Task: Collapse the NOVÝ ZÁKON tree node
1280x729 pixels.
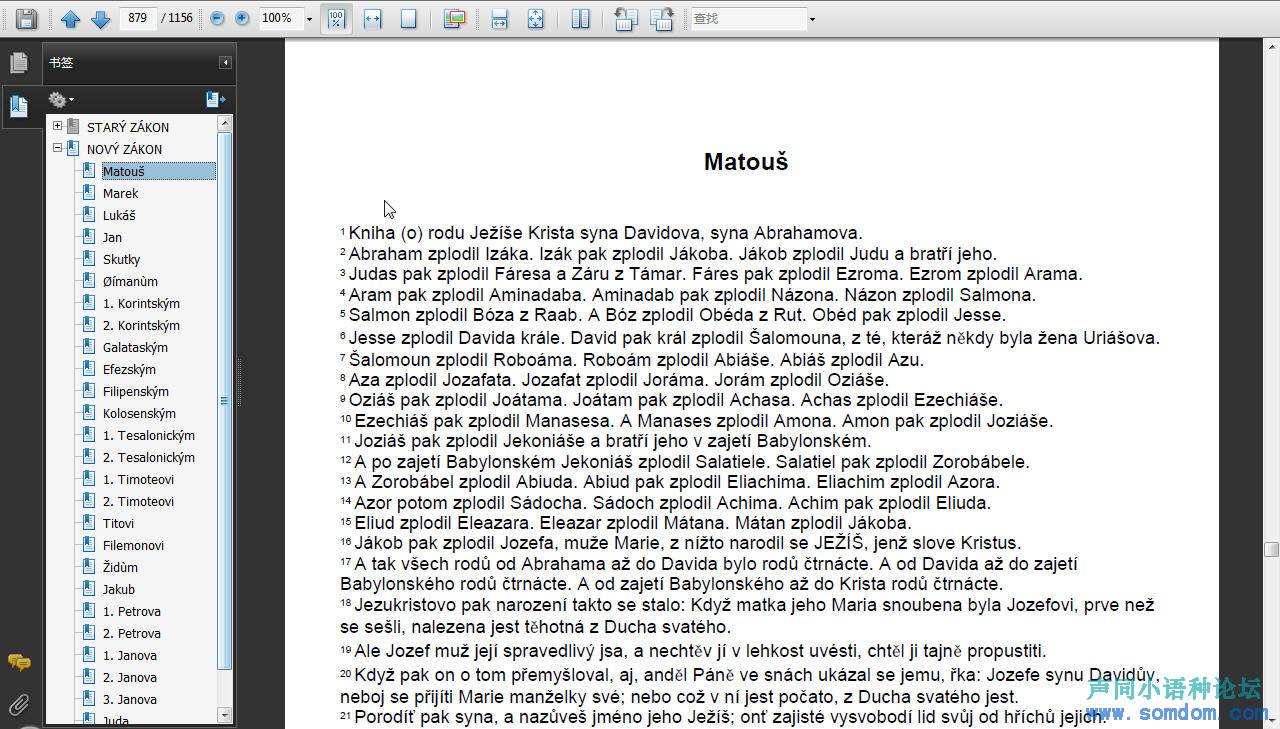Action: (x=57, y=148)
